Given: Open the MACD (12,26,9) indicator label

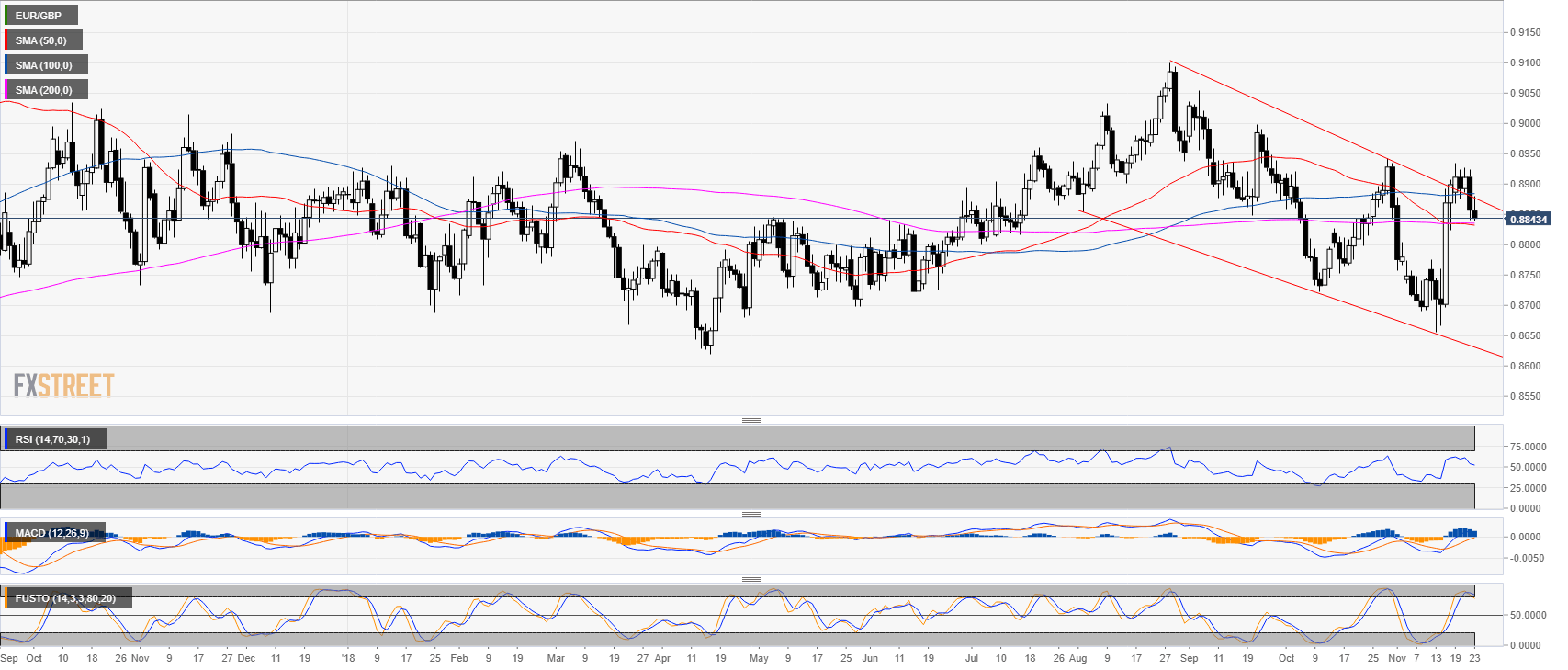Looking at the screenshot, I should pos(52,533).
